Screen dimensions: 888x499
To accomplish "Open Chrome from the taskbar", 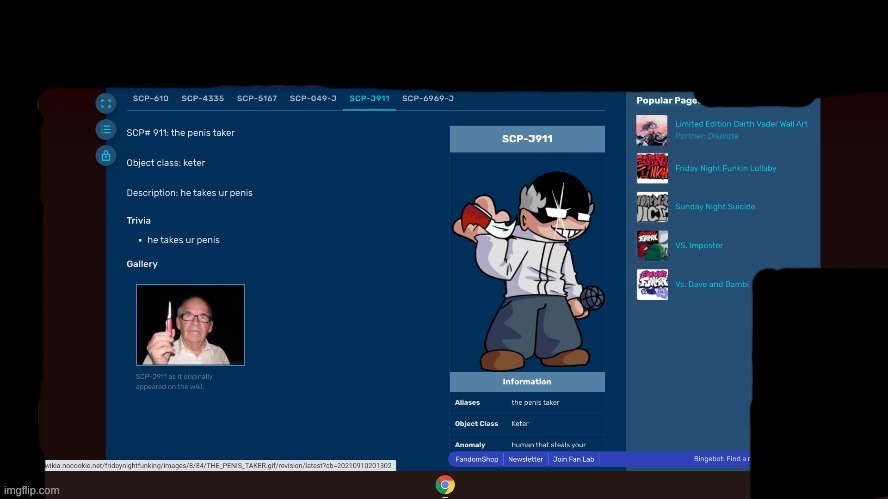I will point(445,485).
